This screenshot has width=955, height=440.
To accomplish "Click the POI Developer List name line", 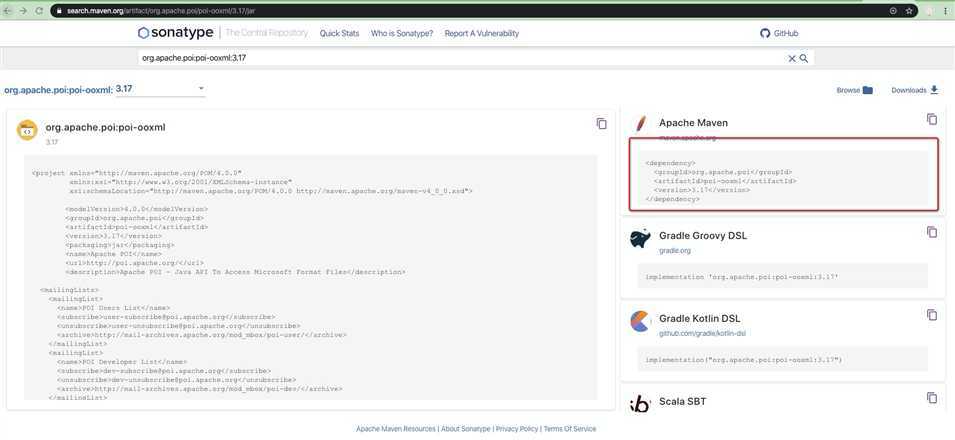I will (122, 361).
